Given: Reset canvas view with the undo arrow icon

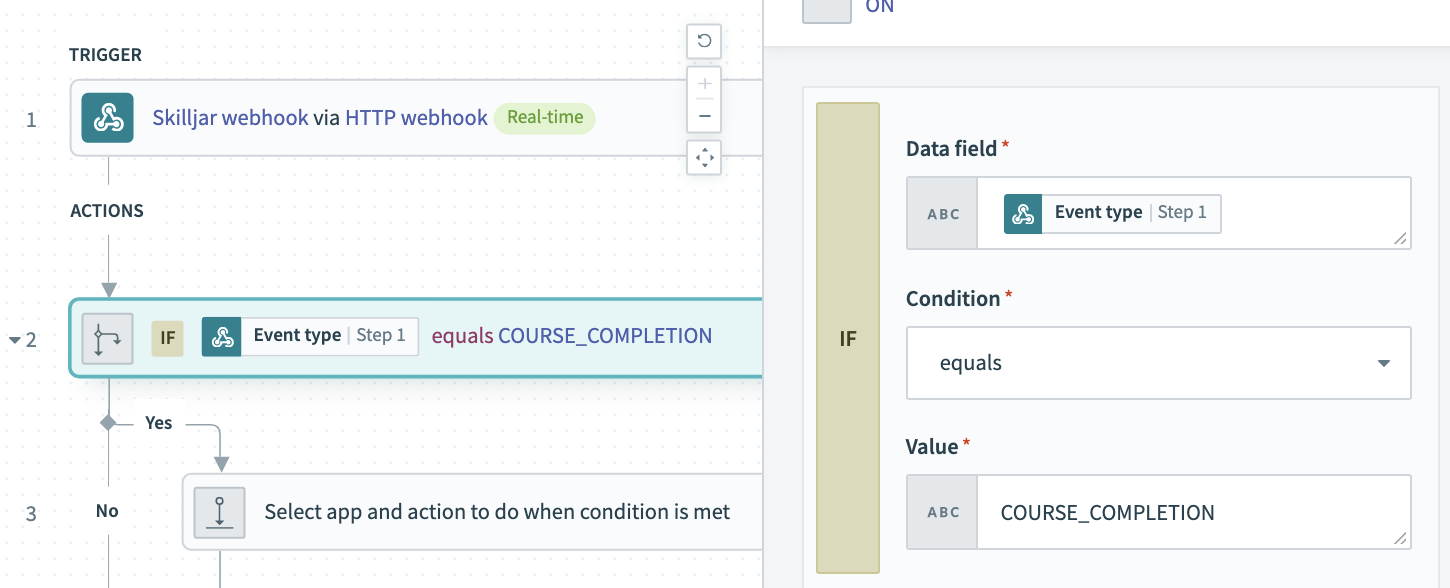Looking at the screenshot, I should [x=704, y=41].
